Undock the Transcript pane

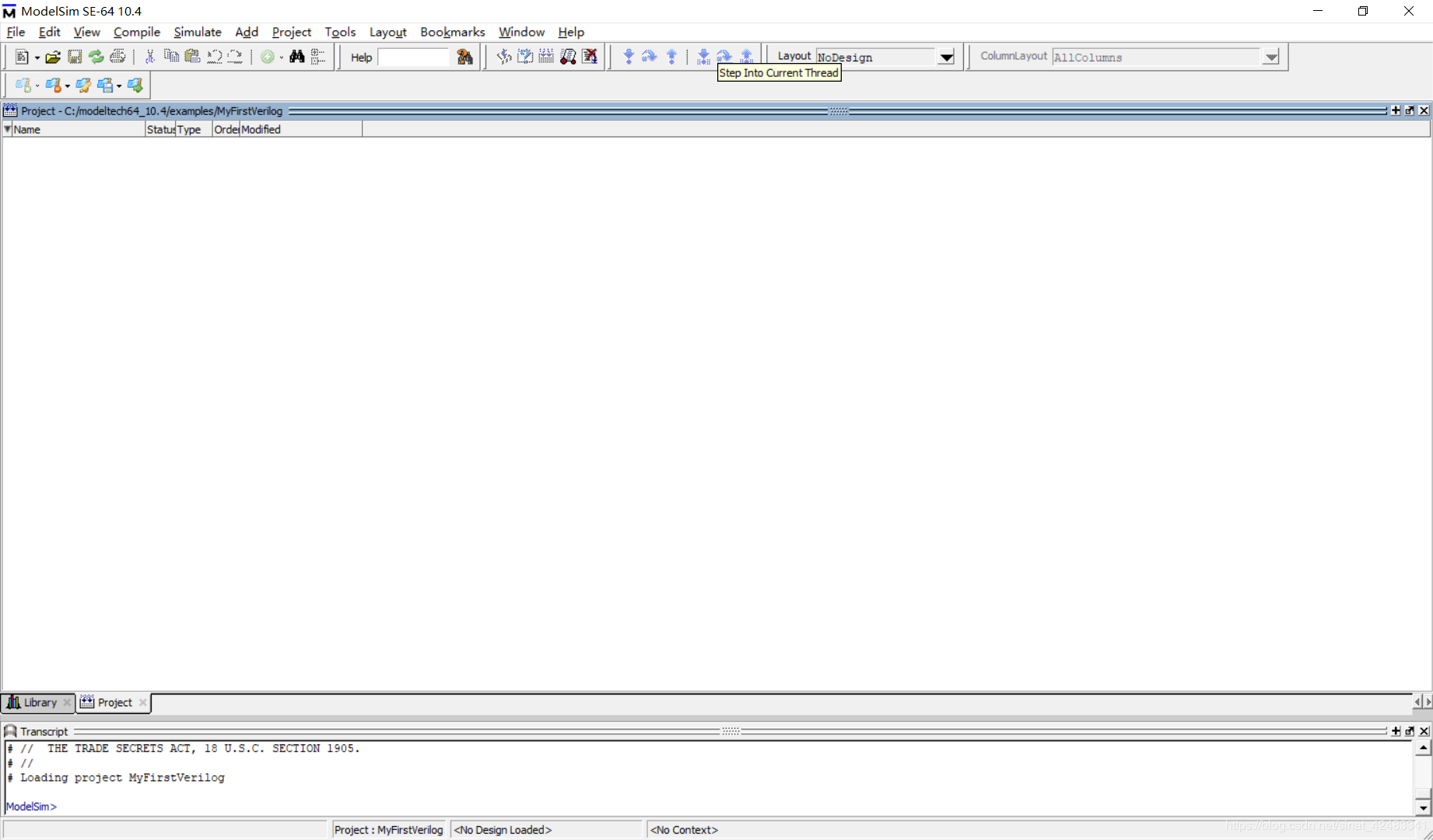pyautogui.click(x=1410, y=731)
